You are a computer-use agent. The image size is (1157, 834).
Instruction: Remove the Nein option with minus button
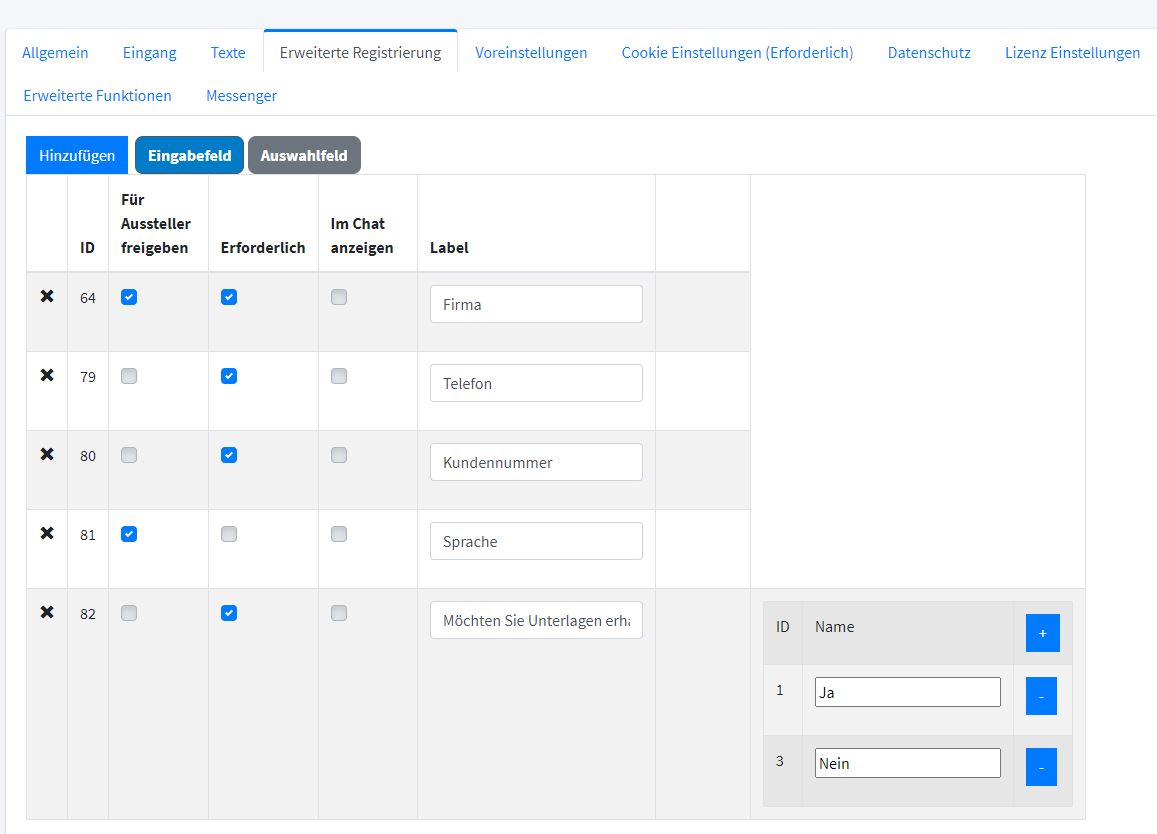click(1041, 767)
